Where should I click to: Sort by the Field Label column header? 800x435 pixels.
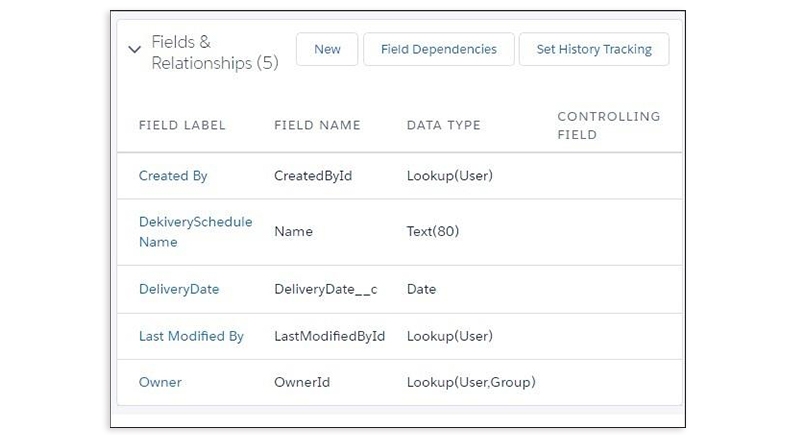click(x=182, y=125)
